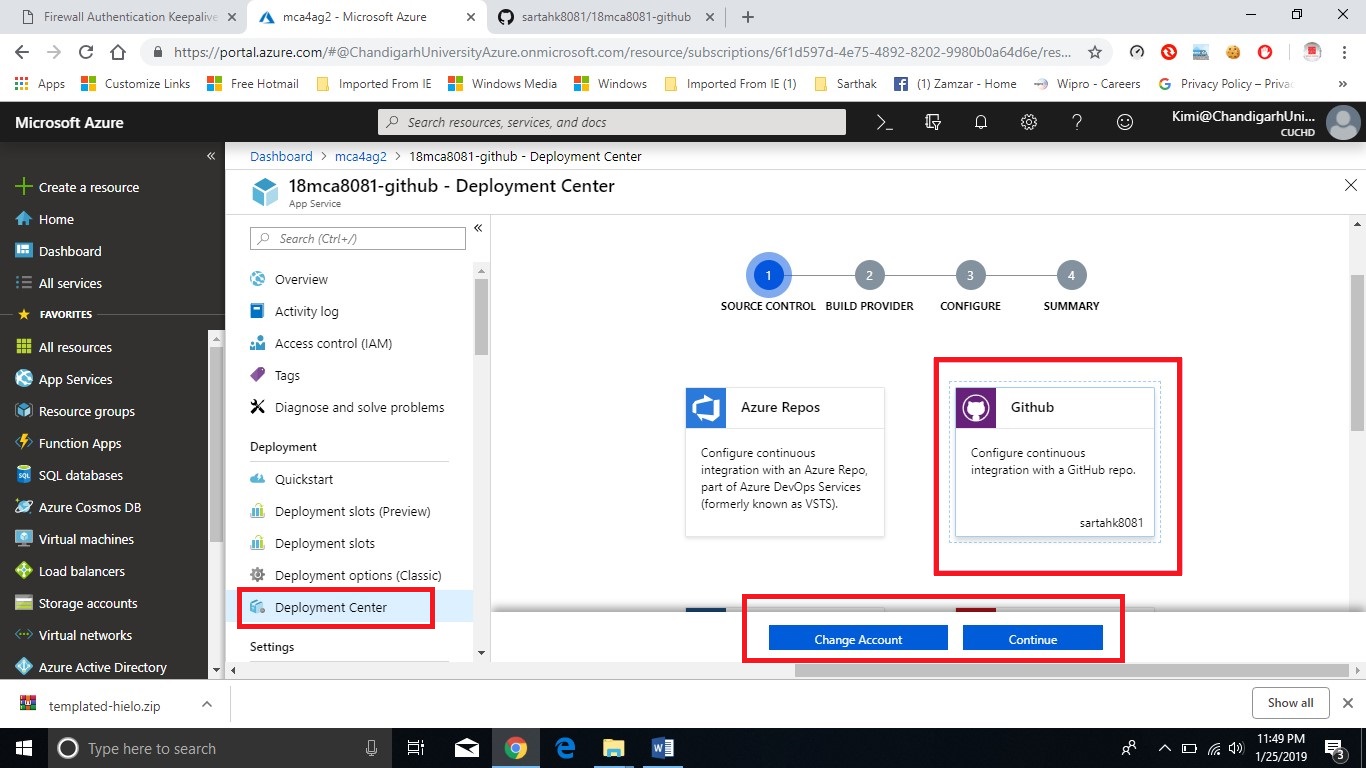Open Azure Cloud Shell icon
Image resolution: width=1366 pixels, height=768 pixels.
(884, 122)
